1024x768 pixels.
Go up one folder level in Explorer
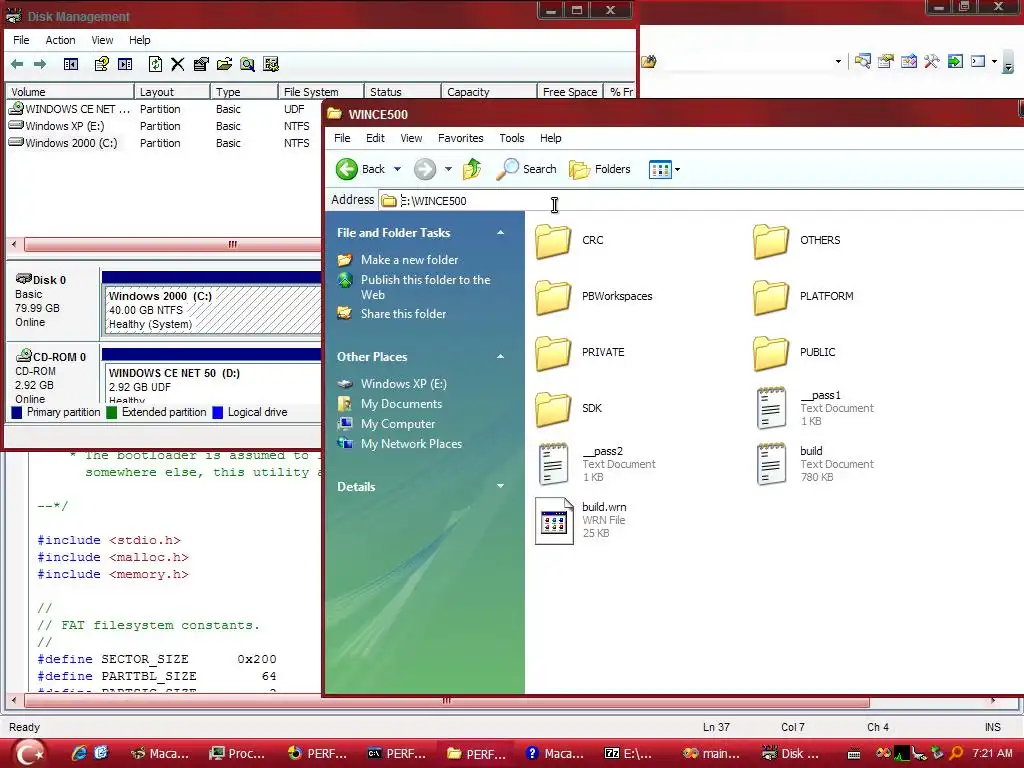tap(472, 169)
